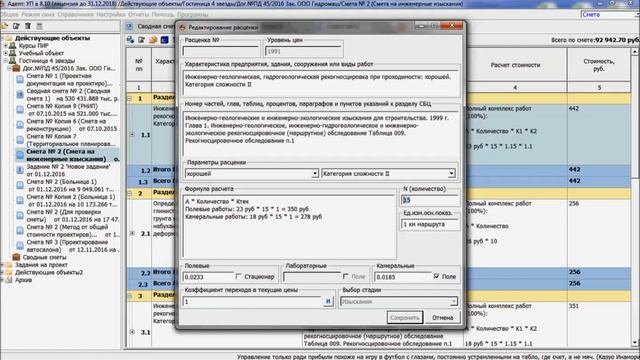Click the first icon in the left panel toolbar
The width and height of the screenshot is (640, 360).
[5, 26]
